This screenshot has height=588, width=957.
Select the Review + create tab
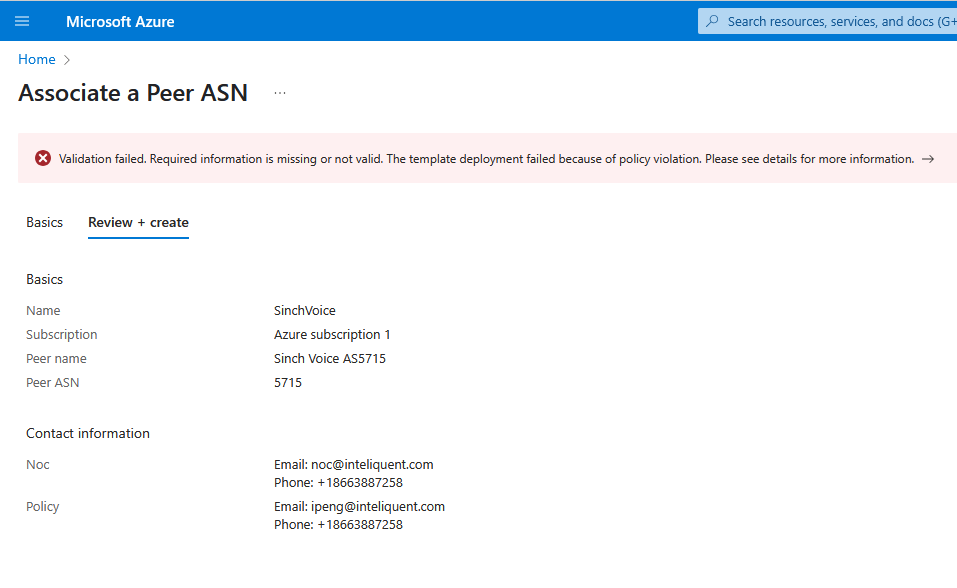click(x=139, y=222)
